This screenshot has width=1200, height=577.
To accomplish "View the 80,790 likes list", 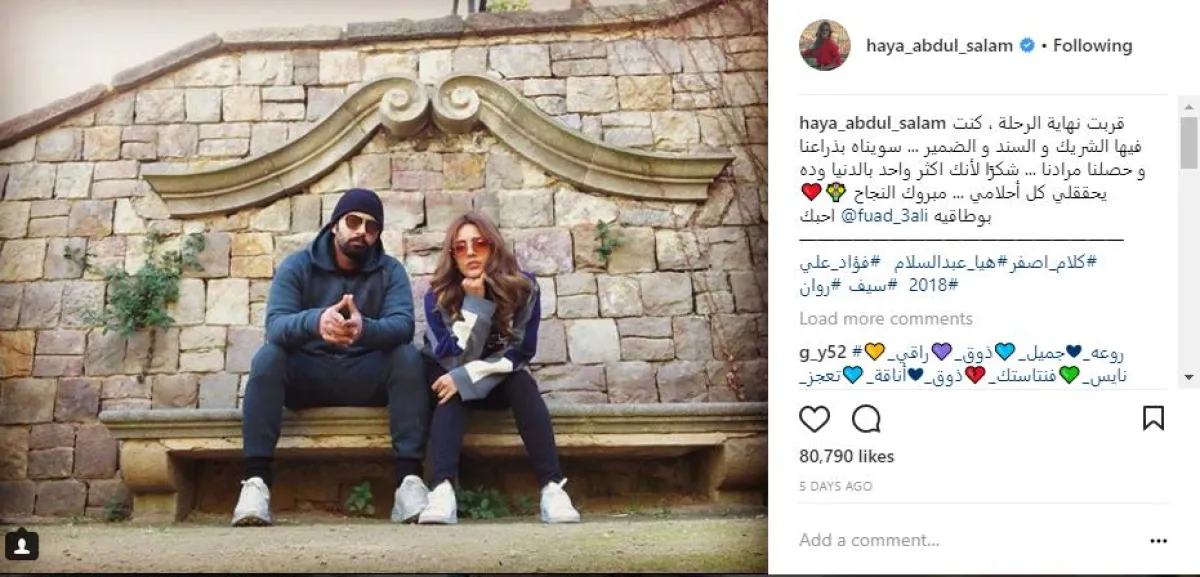I will (x=847, y=457).
